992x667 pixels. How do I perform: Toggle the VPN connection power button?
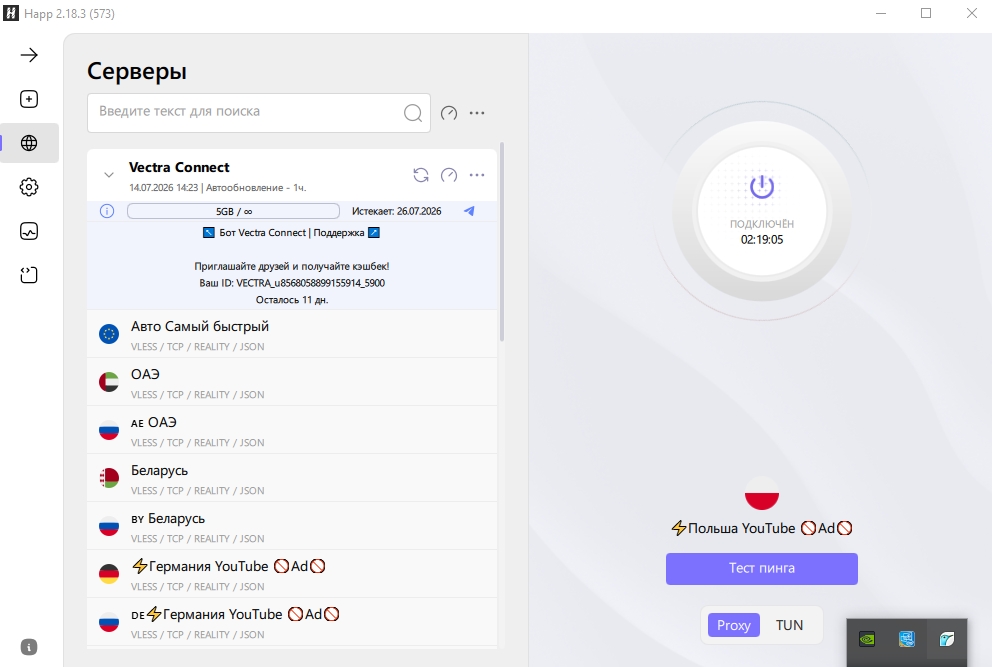pos(762,187)
